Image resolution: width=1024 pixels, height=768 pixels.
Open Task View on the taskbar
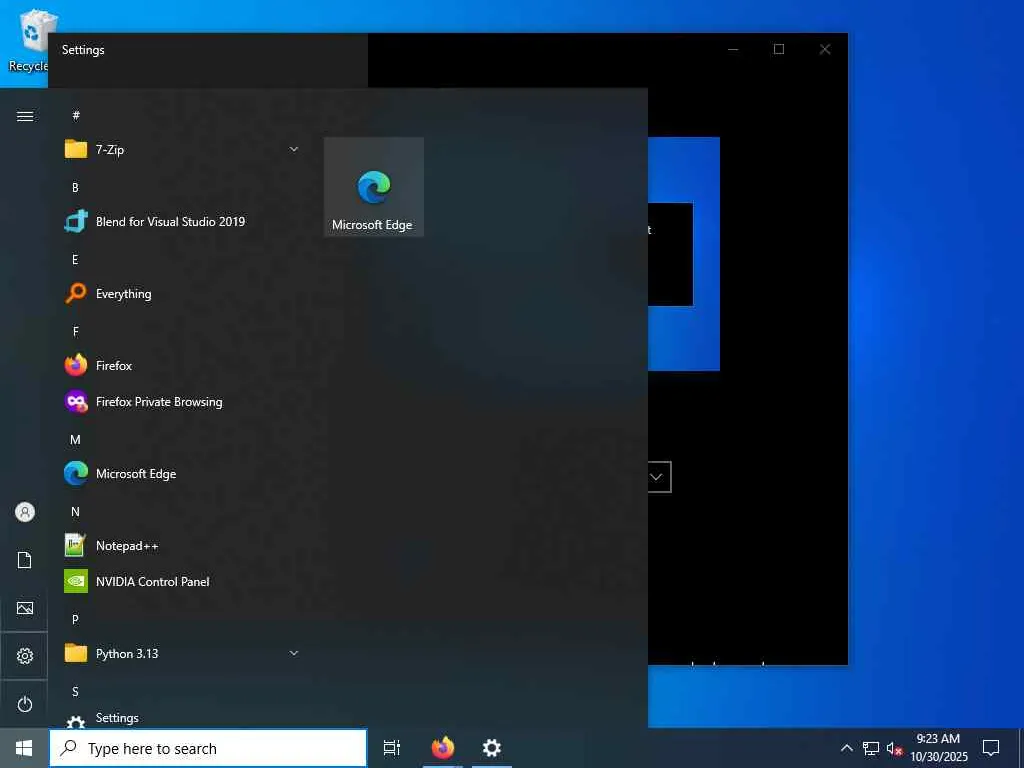click(392, 748)
